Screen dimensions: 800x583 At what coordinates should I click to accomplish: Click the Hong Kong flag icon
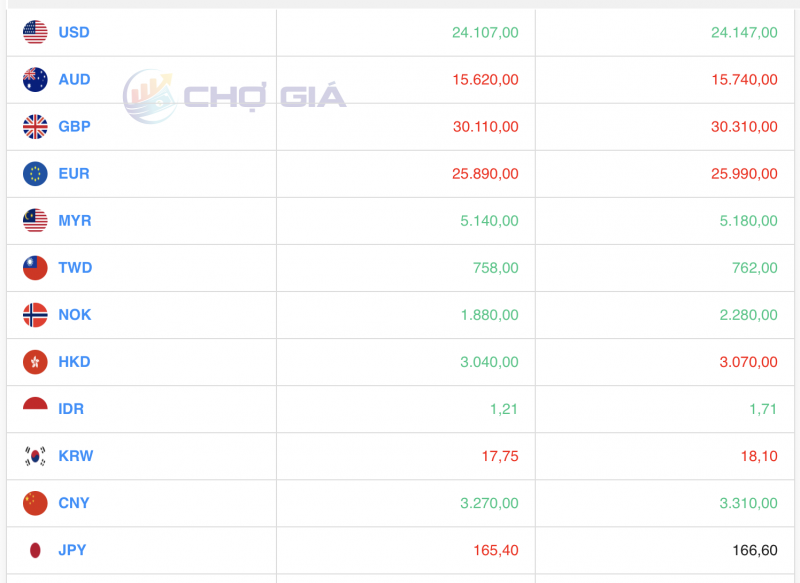[x=35, y=362]
